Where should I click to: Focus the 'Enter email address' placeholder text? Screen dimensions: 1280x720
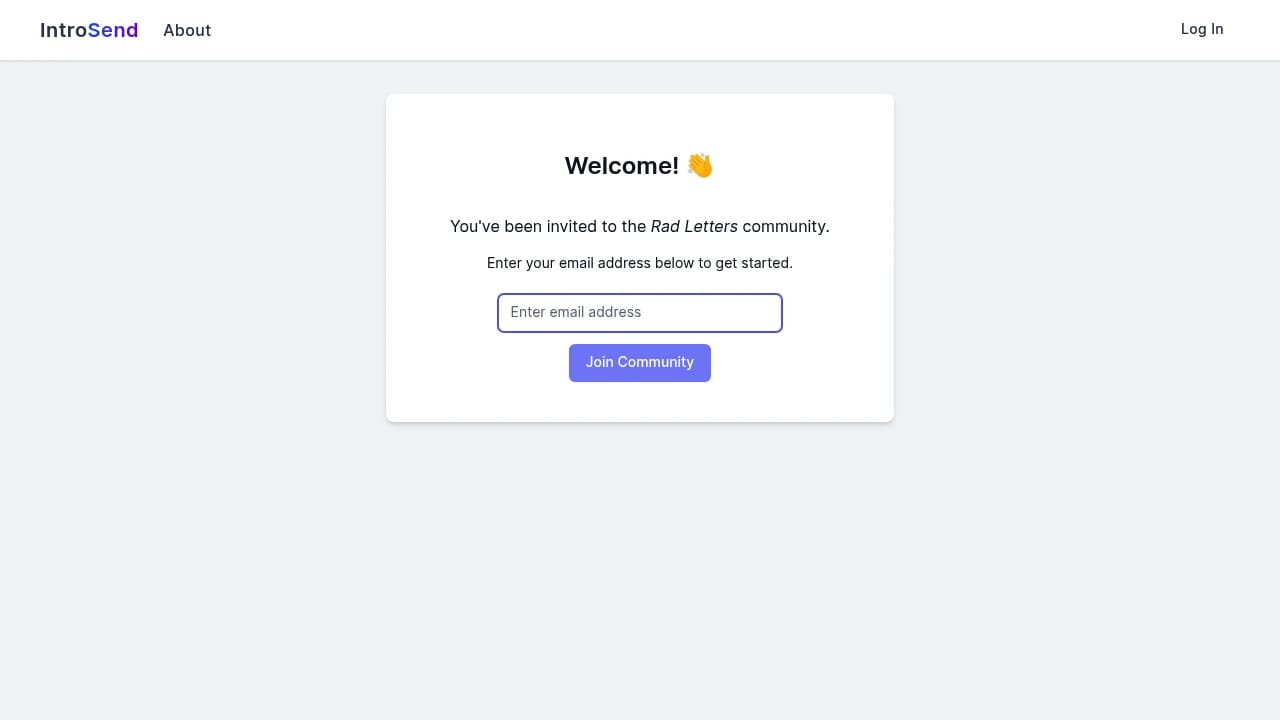[x=575, y=312]
